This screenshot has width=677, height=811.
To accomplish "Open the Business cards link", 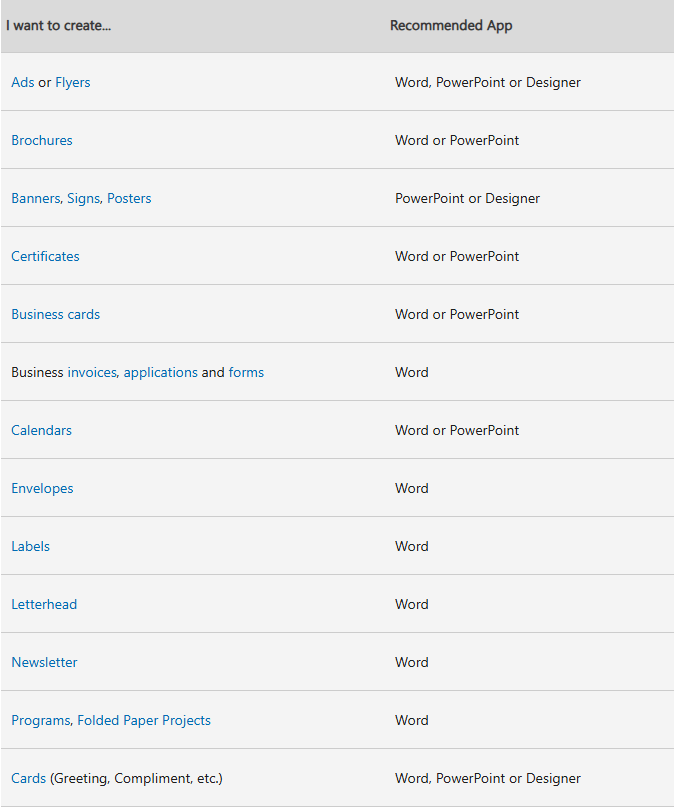I will [x=56, y=314].
